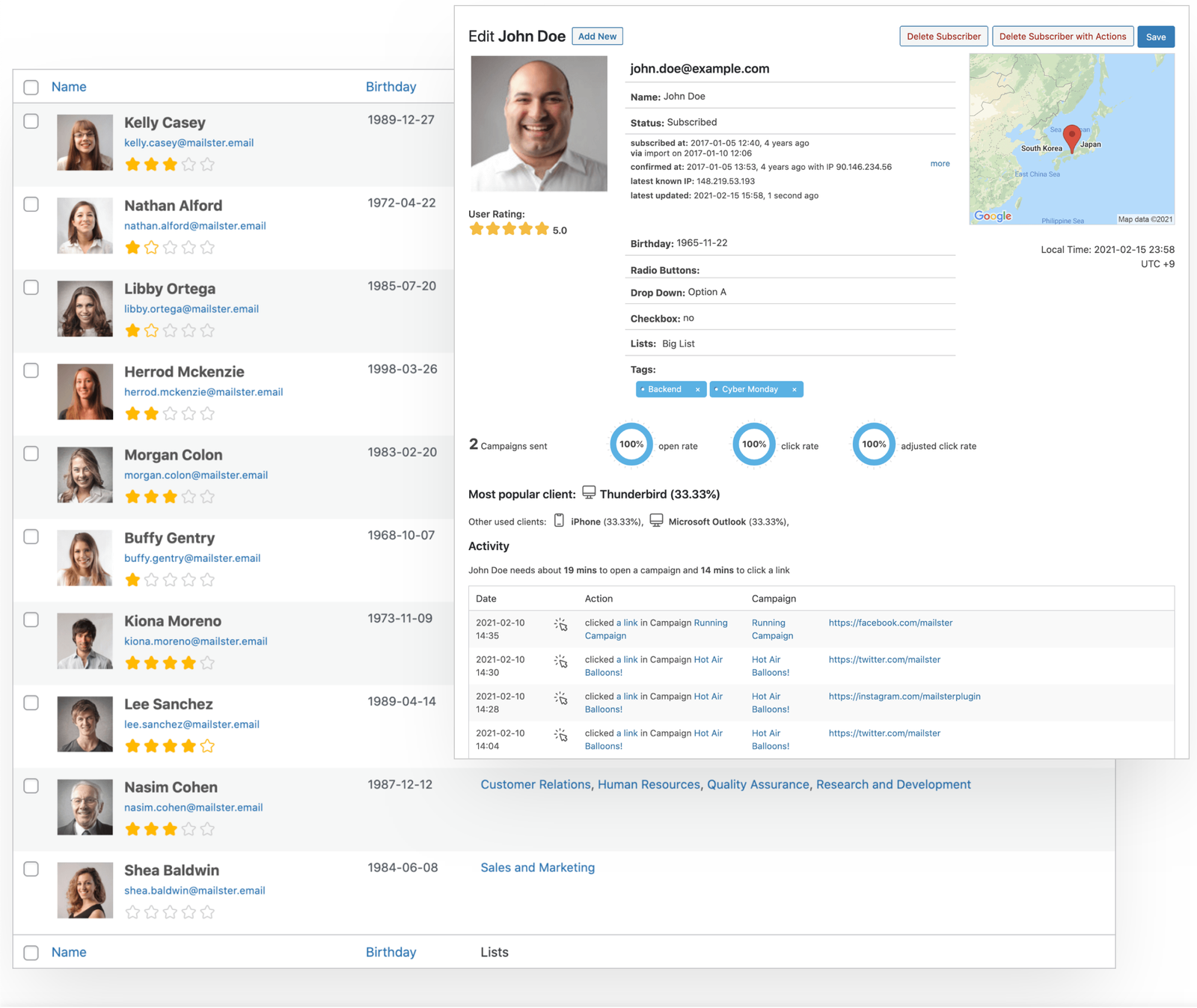The image size is (1197, 1008).
Task: Select Kelly Casey's row checkbox
Action: (x=31, y=121)
